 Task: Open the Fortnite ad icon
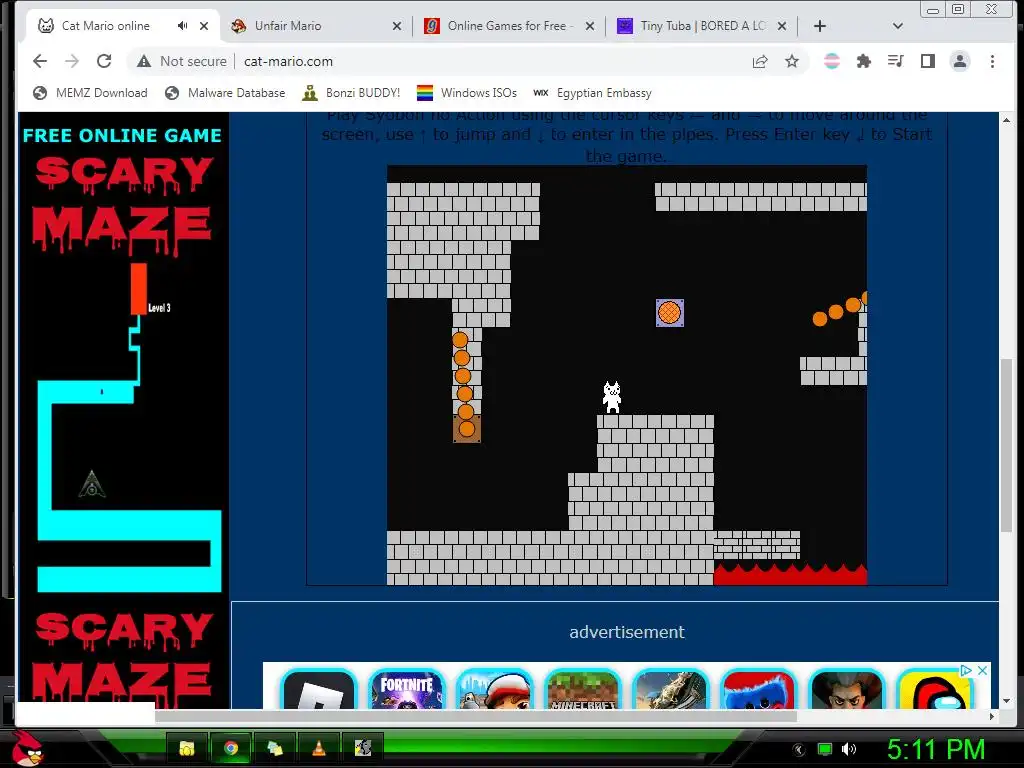click(x=407, y=690)
